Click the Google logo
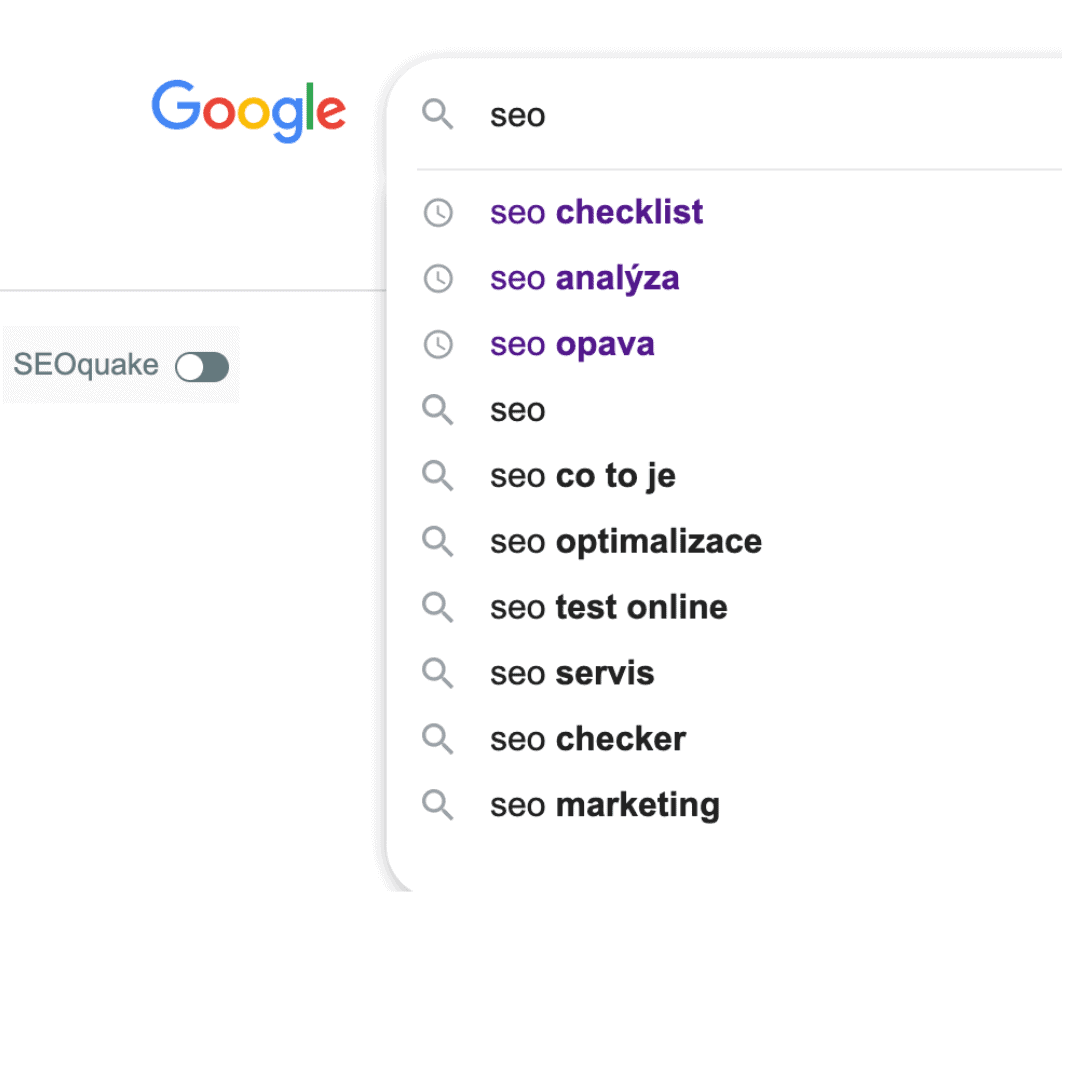The height and width of the screenshot is (1080, 1080). 249,110
